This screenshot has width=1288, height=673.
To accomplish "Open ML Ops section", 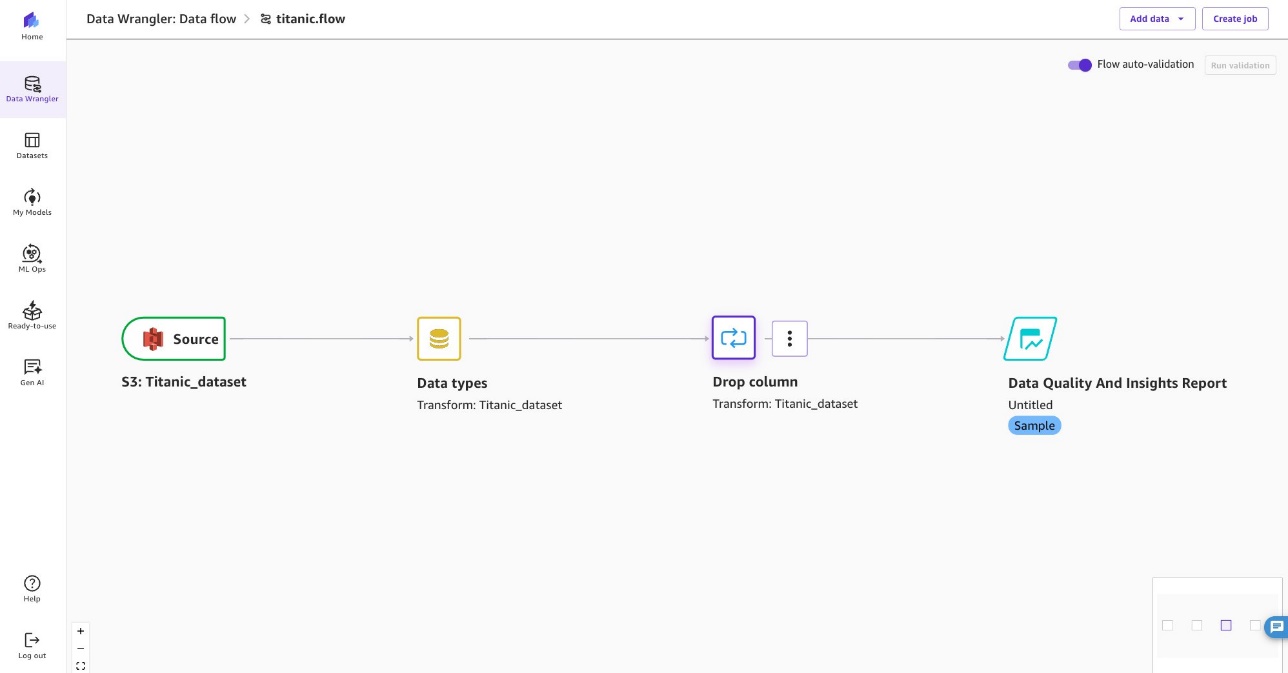I will pos(32,259).
